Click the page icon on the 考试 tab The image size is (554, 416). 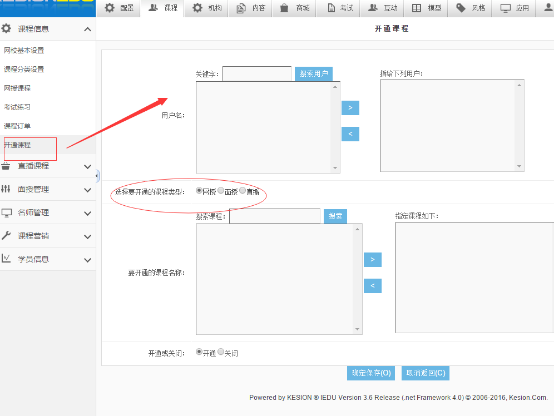(x=331, y=8)
